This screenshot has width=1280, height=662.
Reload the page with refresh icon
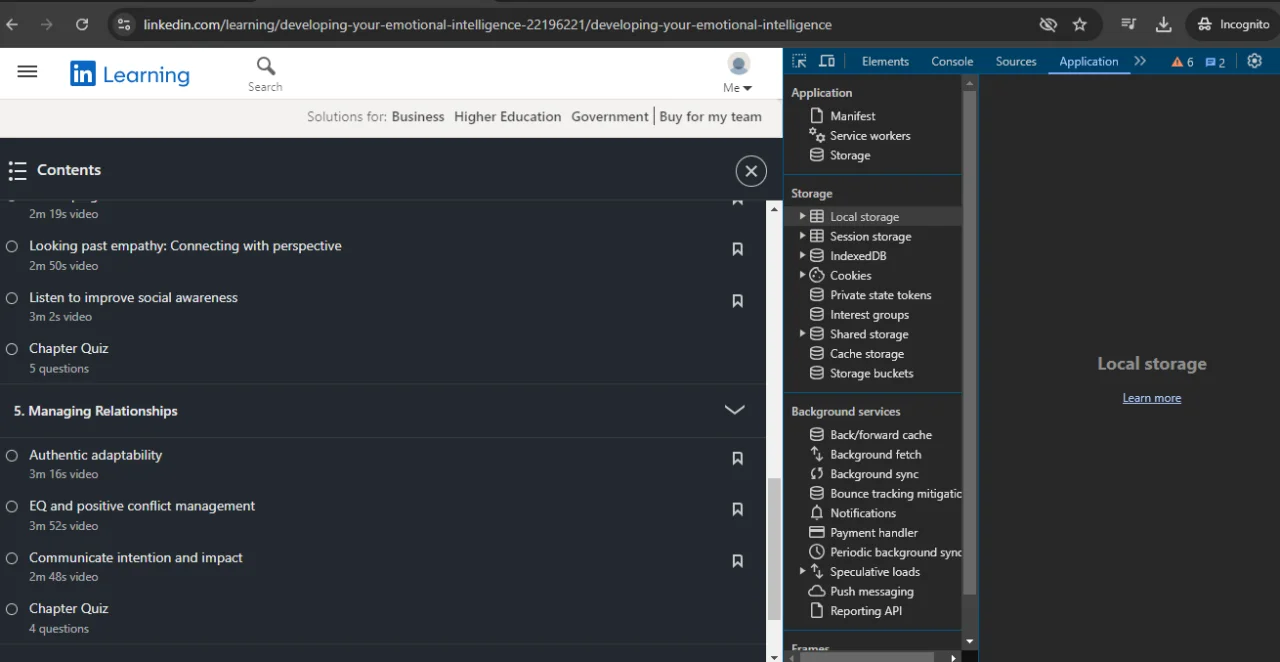[x=82, y=24]
